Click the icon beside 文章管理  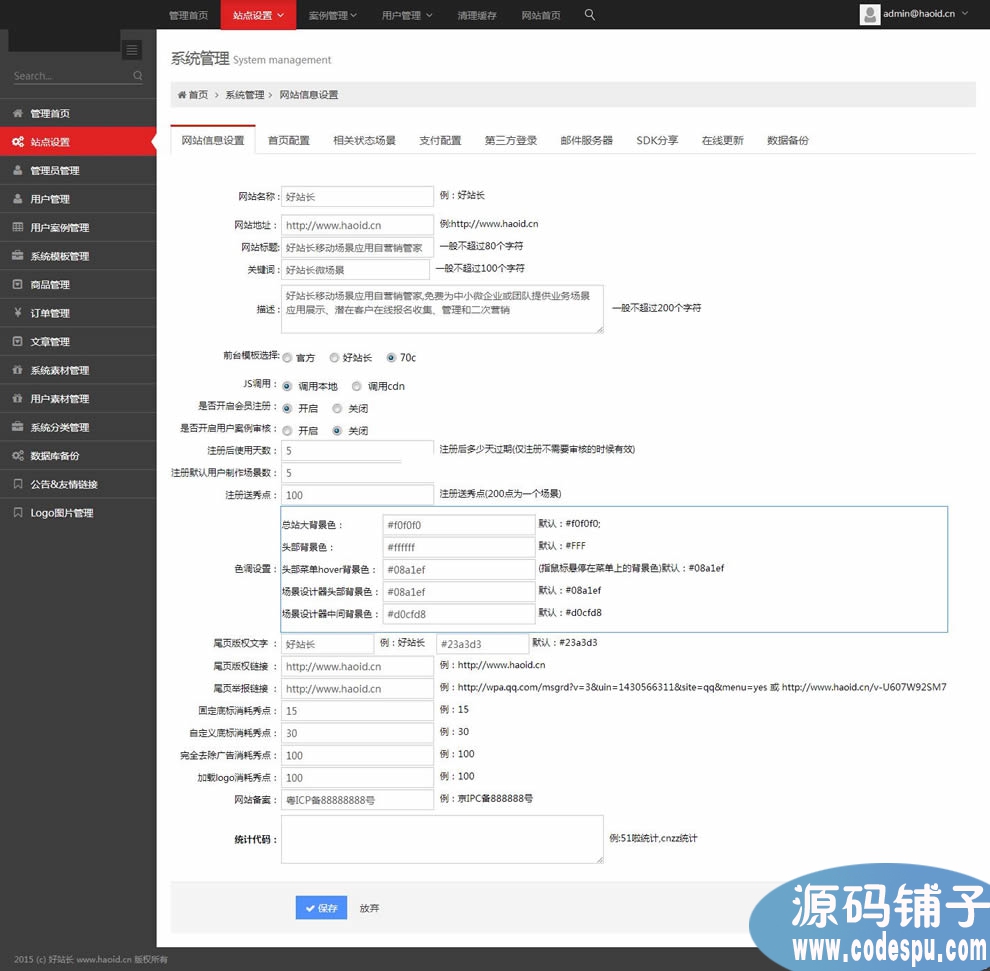(x=18, y=341)
